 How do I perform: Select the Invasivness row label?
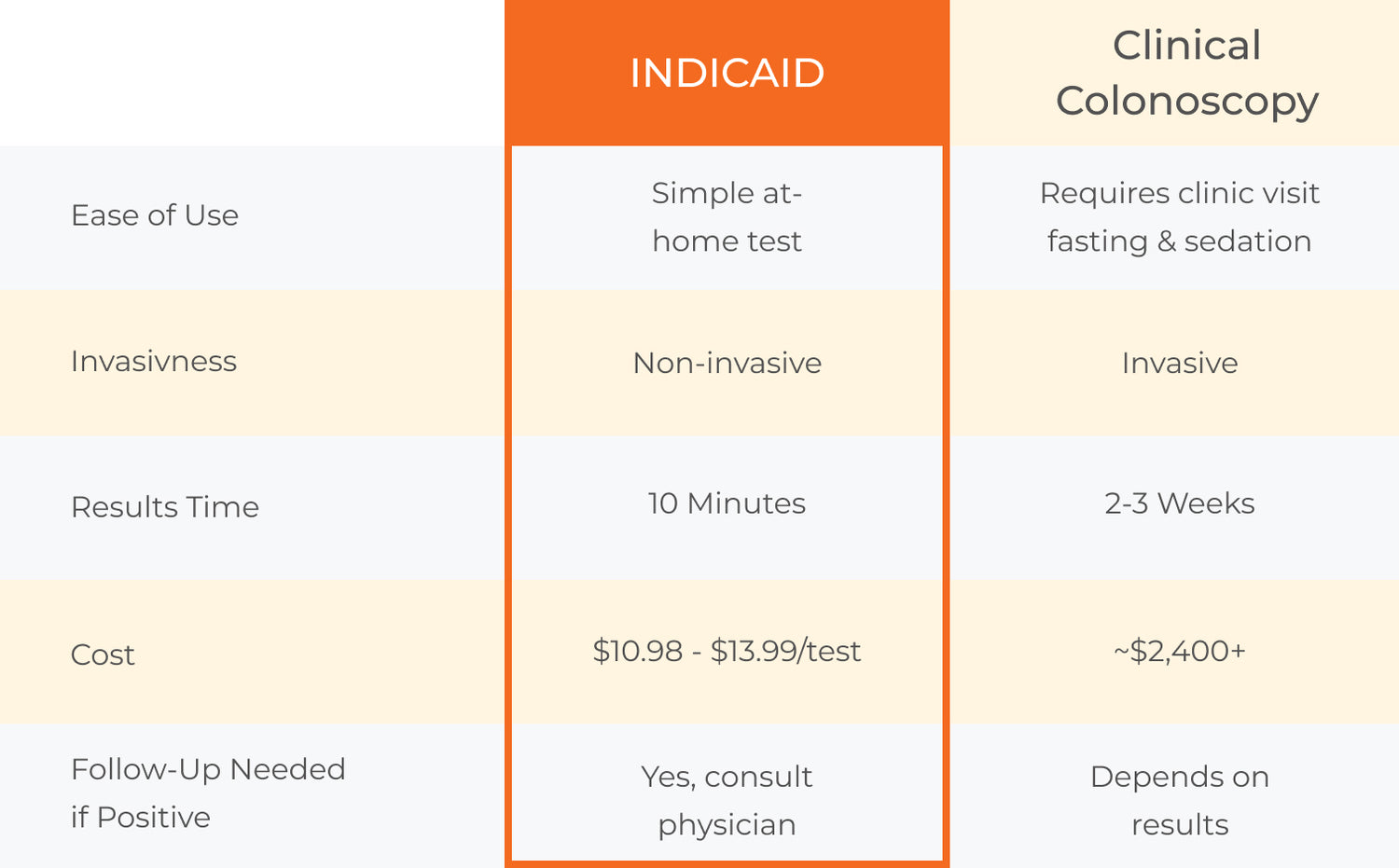tap(154, 361)
